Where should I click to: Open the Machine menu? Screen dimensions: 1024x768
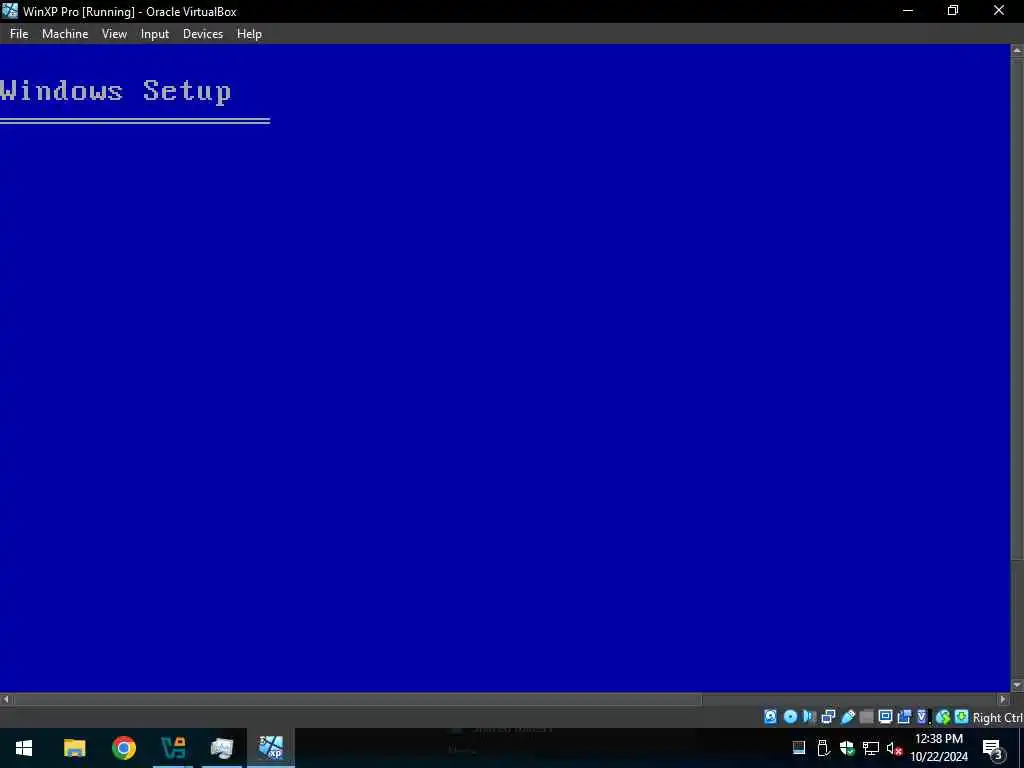[65, 34]
